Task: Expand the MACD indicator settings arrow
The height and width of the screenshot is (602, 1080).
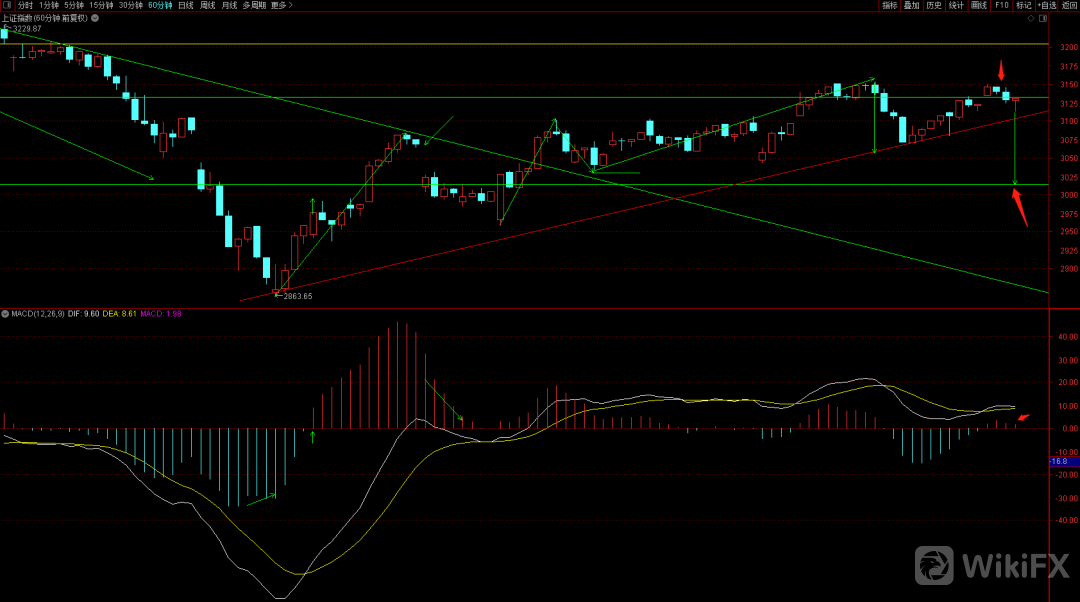Action: click(x=5, y=314)
